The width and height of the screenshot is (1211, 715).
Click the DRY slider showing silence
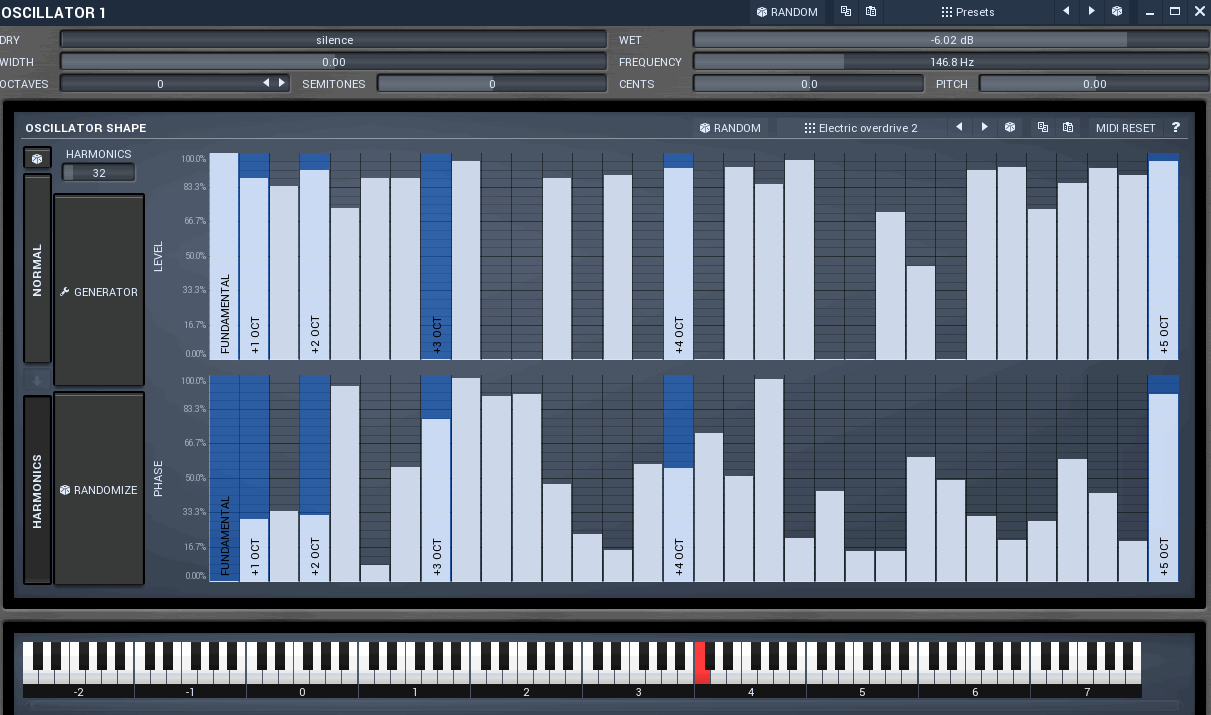pyautogui.click(x=334, y=40)
